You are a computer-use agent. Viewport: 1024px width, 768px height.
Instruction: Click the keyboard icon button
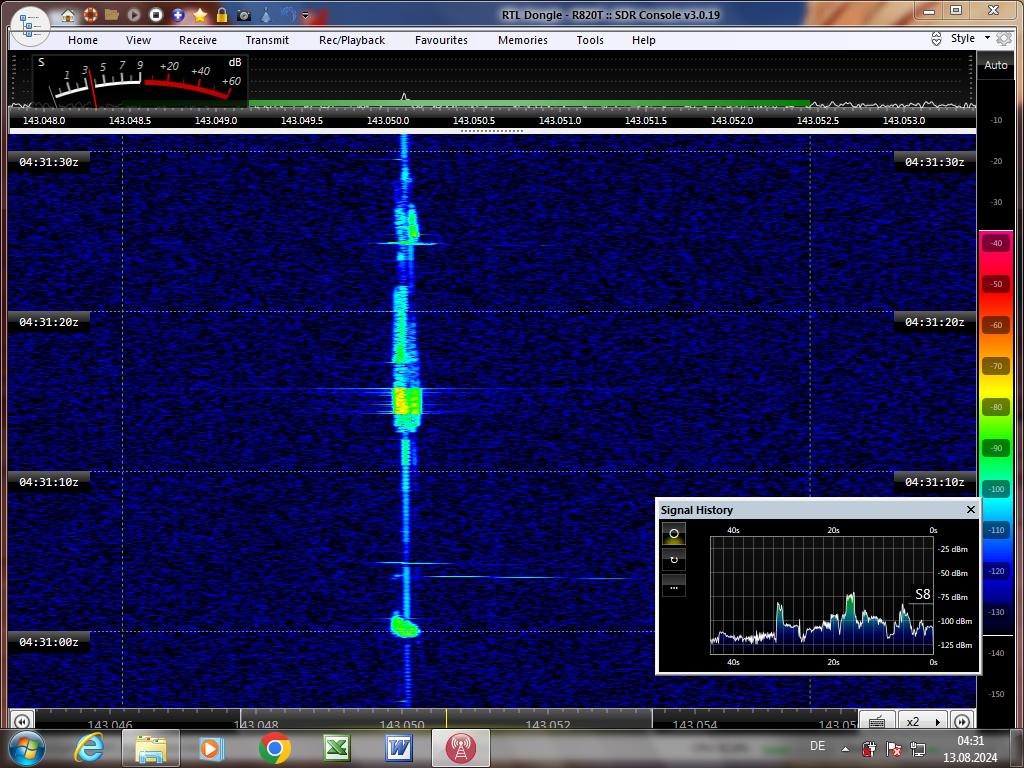876,721
